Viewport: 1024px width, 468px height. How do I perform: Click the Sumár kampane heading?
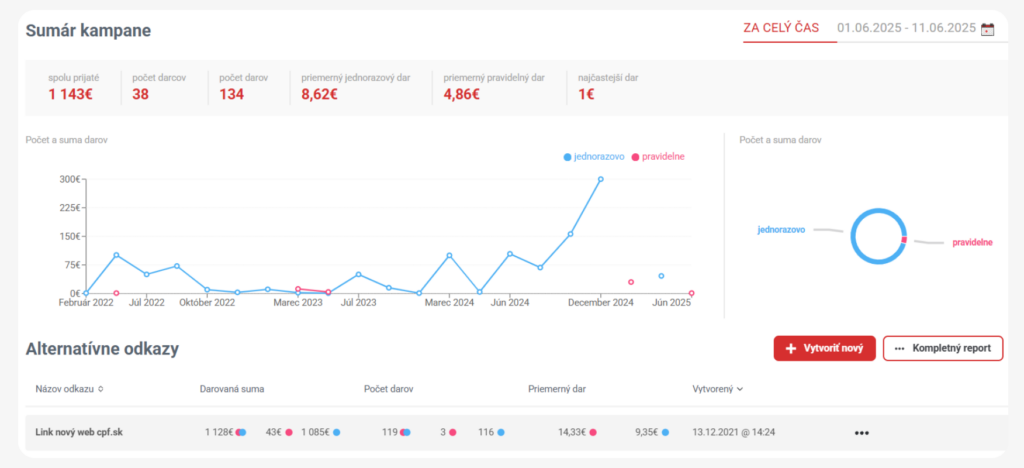tap(88, 30)
